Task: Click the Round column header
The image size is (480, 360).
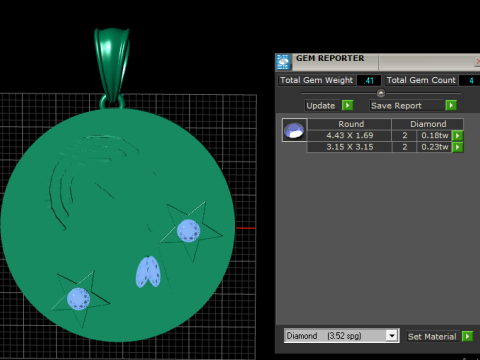Action: pyautogui.click(x=349, y=124)
